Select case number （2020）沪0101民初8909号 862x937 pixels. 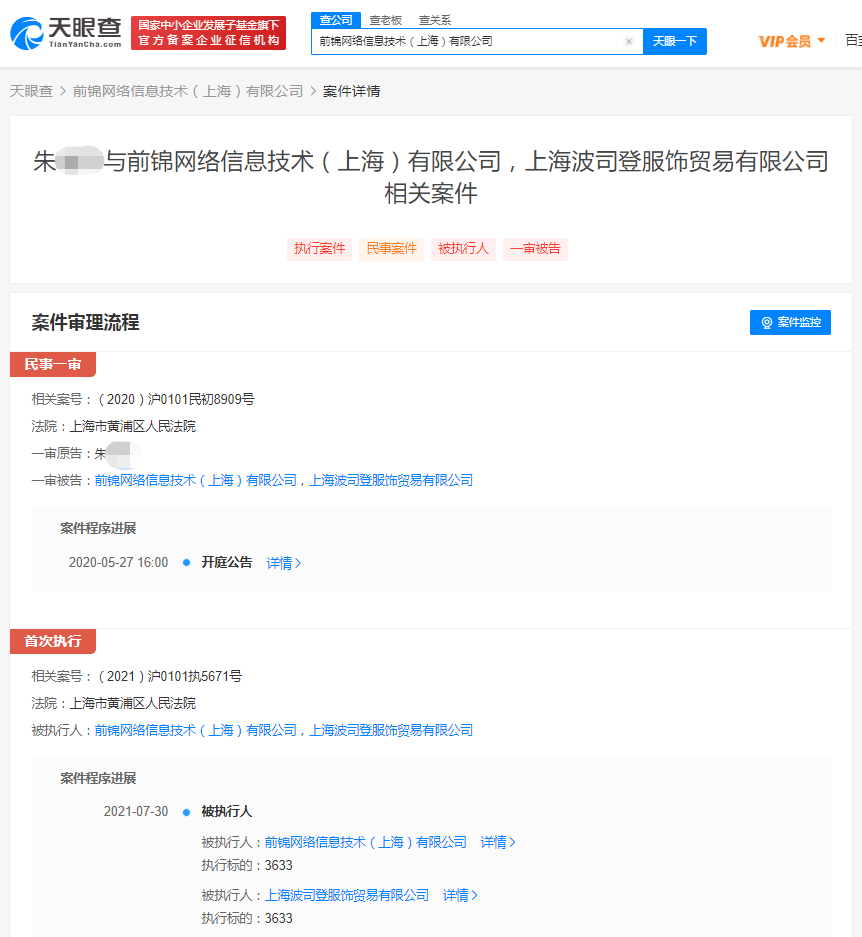click(x=176, y=399)
